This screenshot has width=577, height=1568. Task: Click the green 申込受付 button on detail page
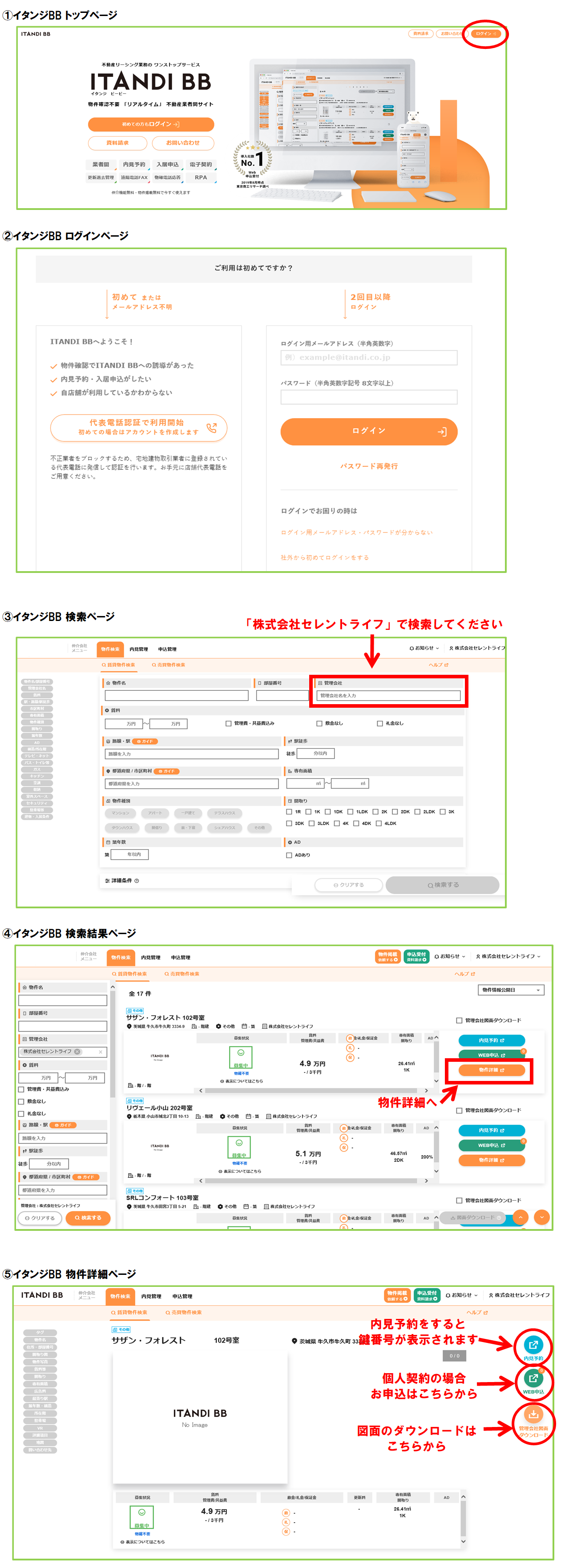click(427, 1295)
